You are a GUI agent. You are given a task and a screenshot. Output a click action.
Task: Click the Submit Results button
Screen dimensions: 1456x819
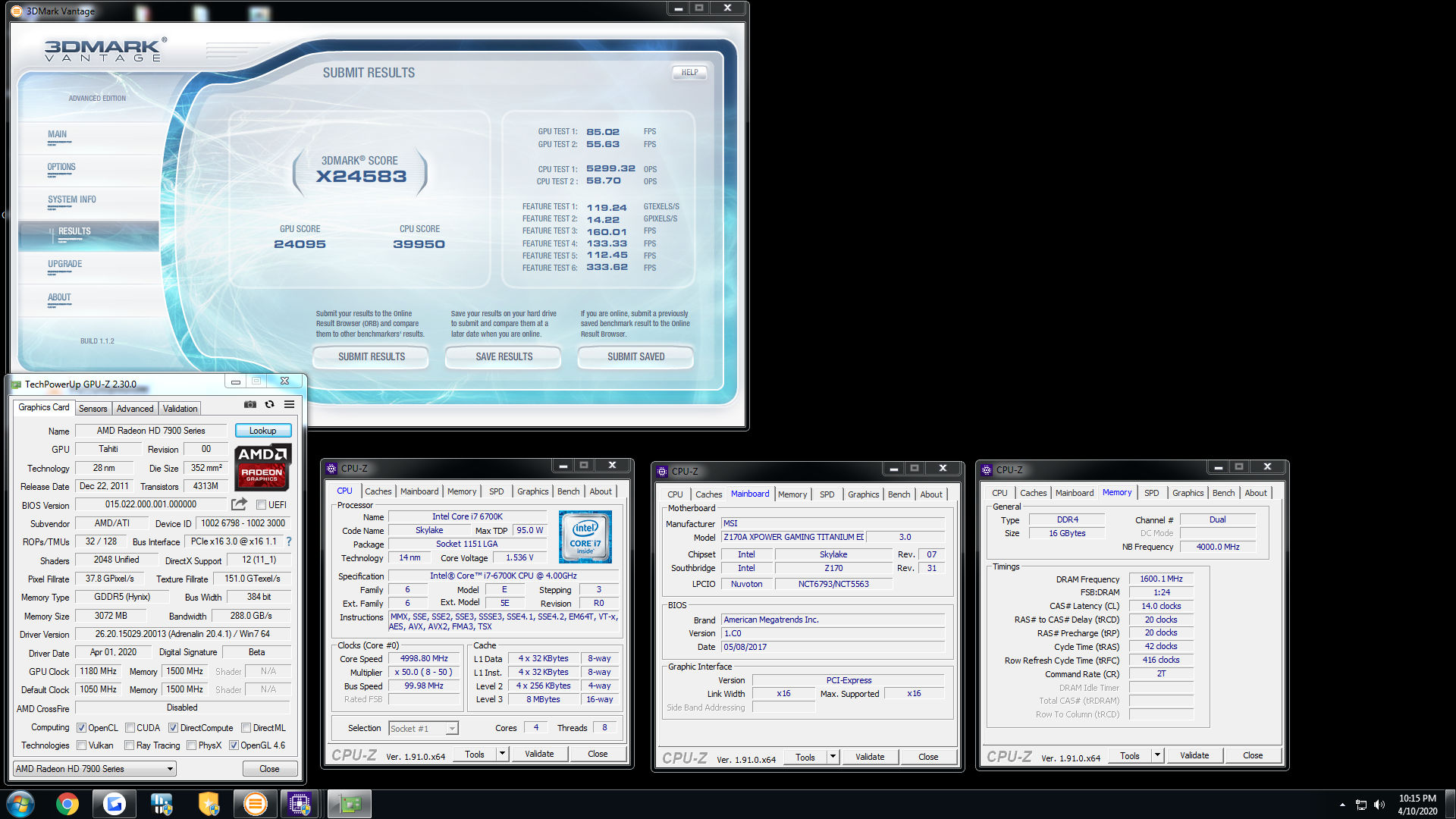click(372, 357)
